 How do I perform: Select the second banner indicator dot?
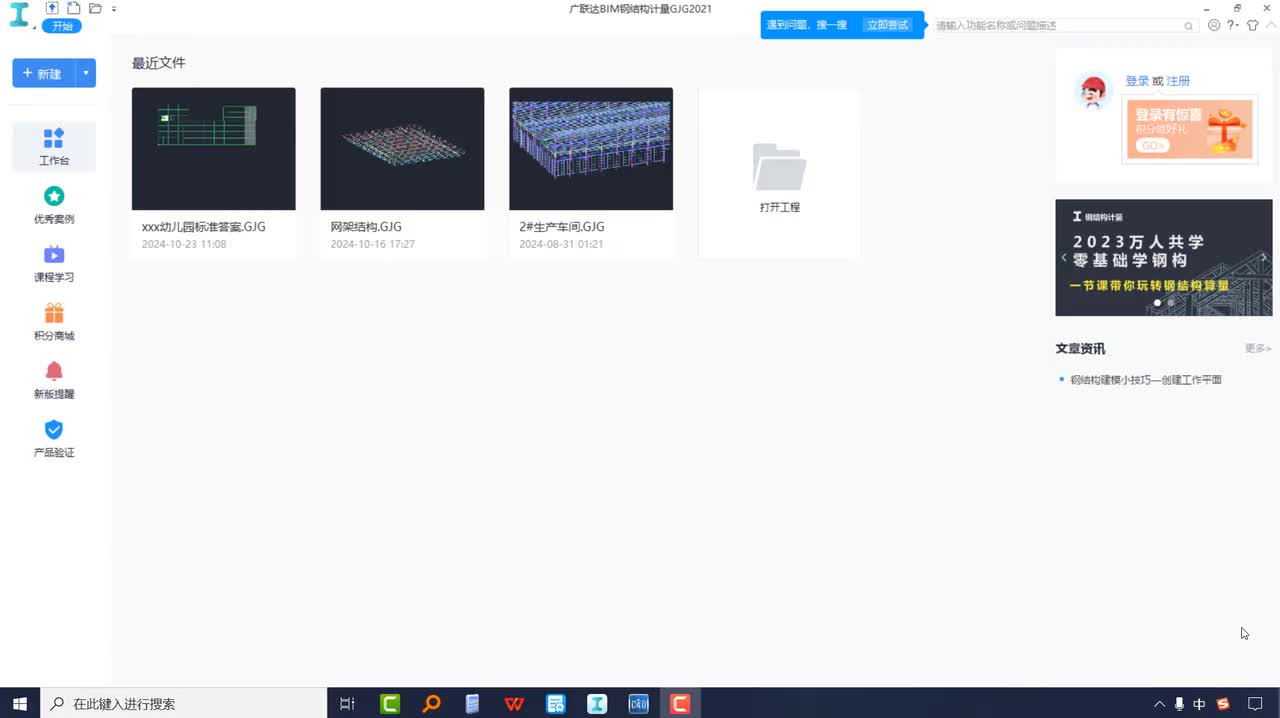[1171, 302]
